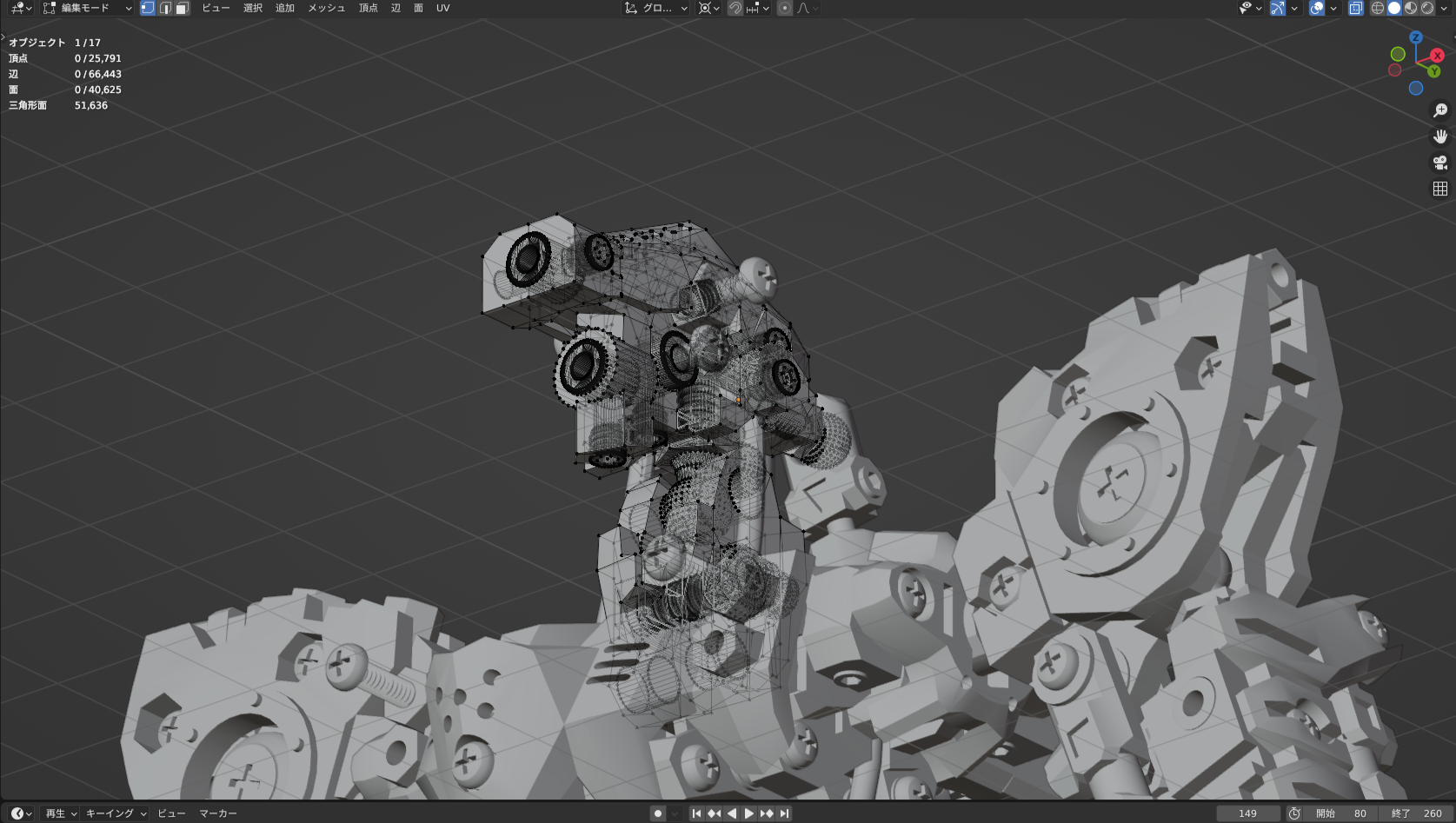Image resolution: width=1456 pixels, height=823 pixels.
Task: Toggle viewport overlays display
Action: click(x=1317, y=8)
